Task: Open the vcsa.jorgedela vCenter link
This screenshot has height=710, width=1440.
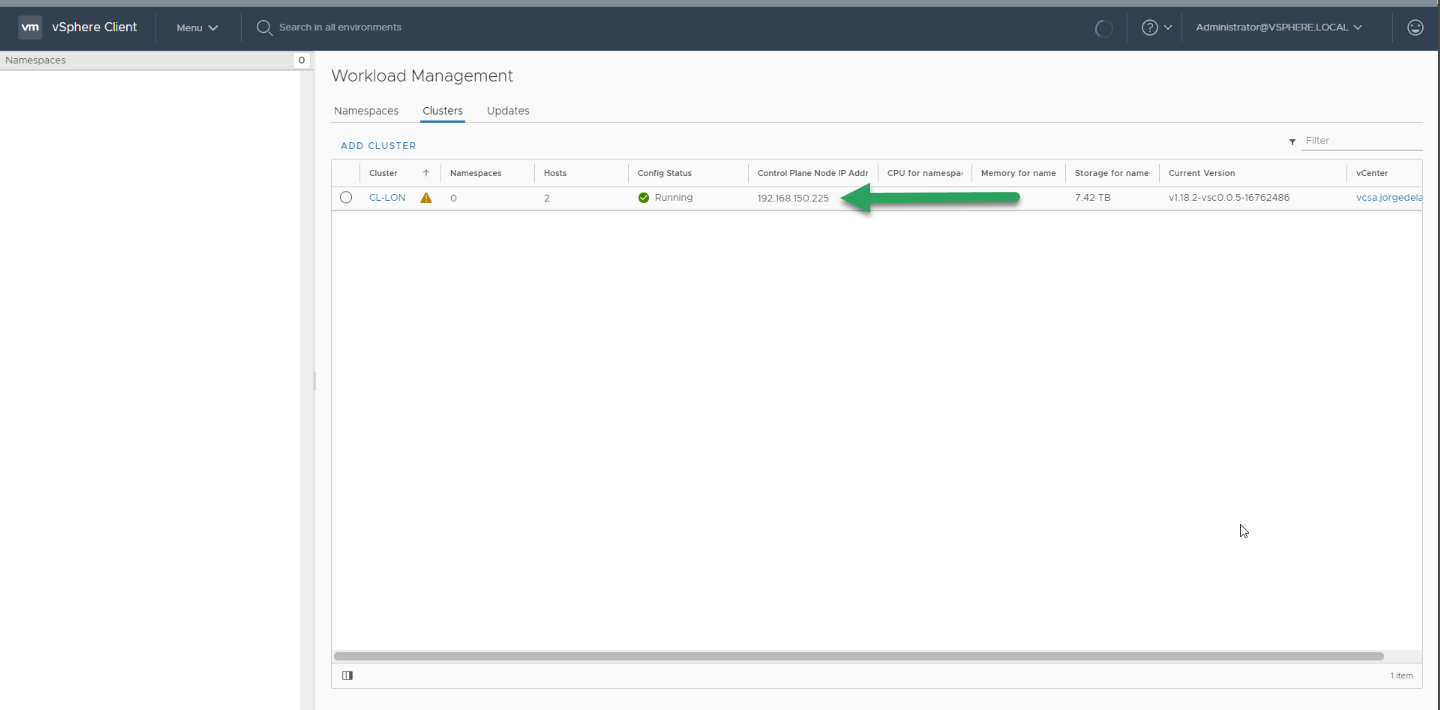Action: click(1389, 198)
